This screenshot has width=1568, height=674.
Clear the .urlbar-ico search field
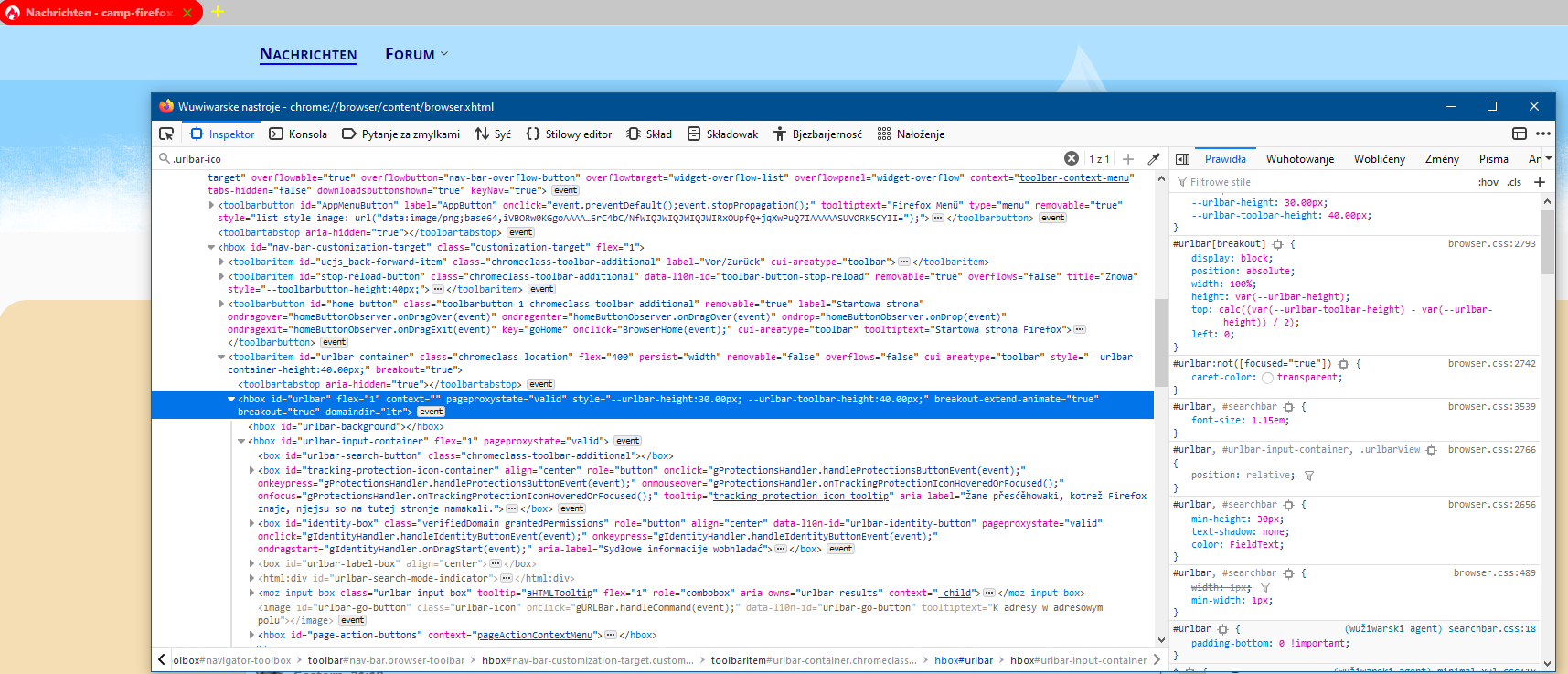[x=1071, y=159]
